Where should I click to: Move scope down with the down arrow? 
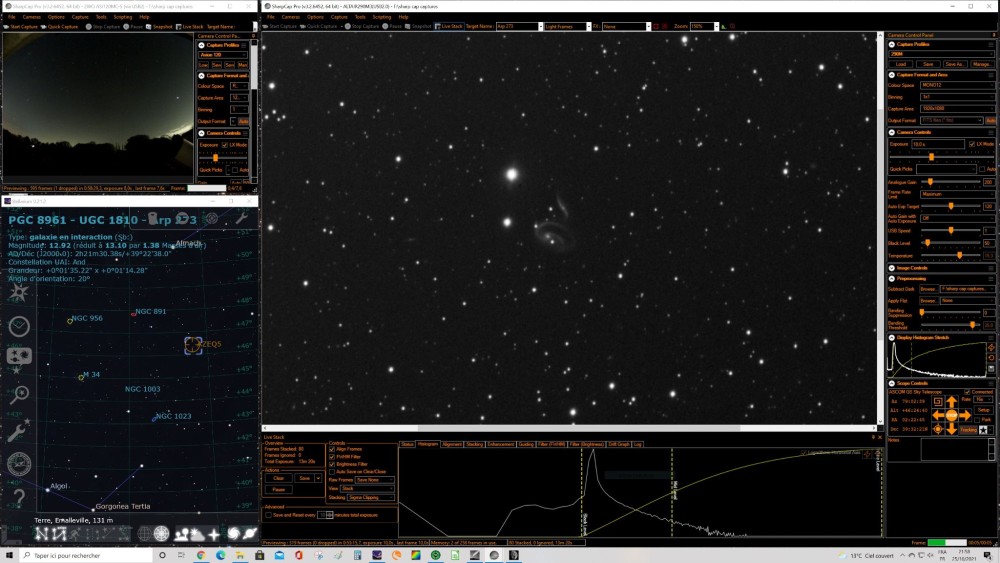(951, 429)
